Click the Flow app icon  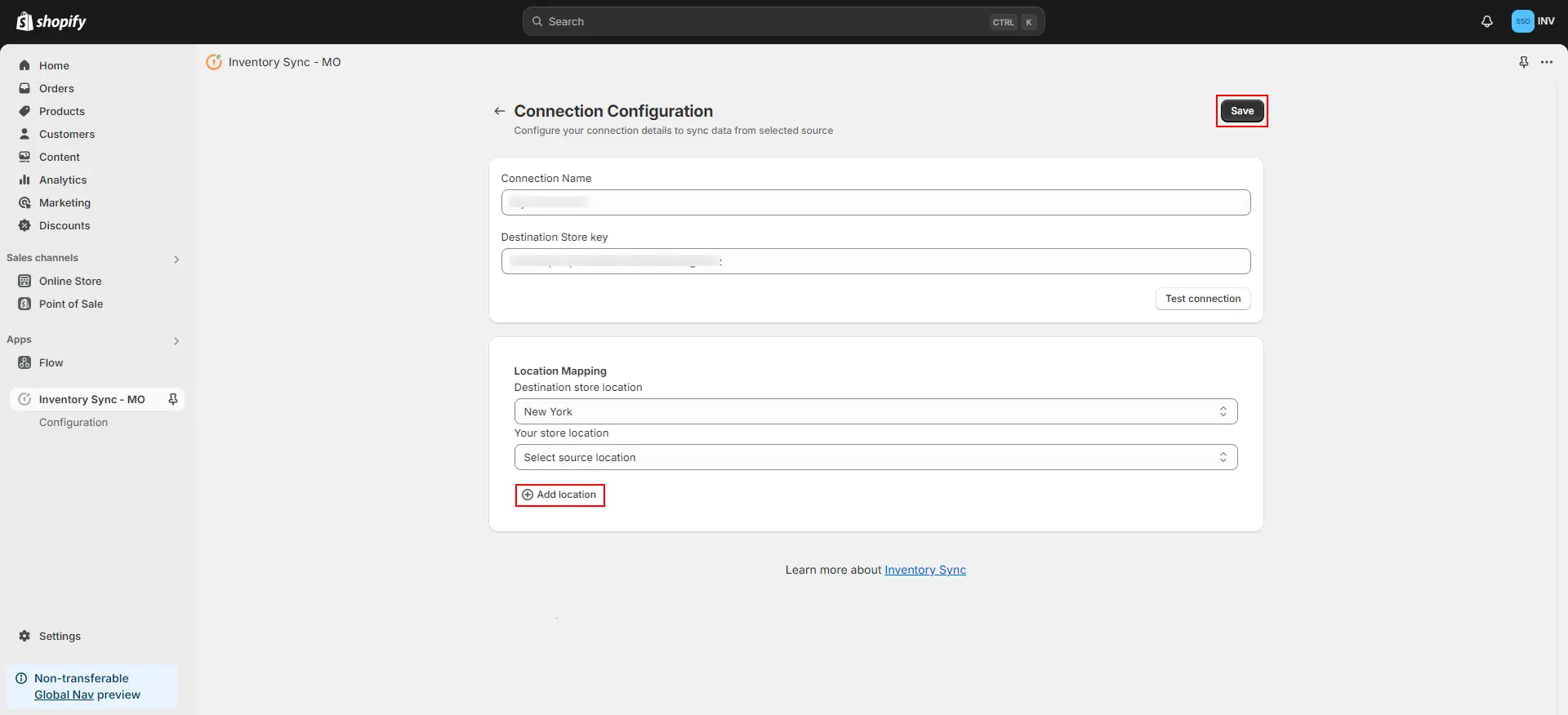(24, 362)
